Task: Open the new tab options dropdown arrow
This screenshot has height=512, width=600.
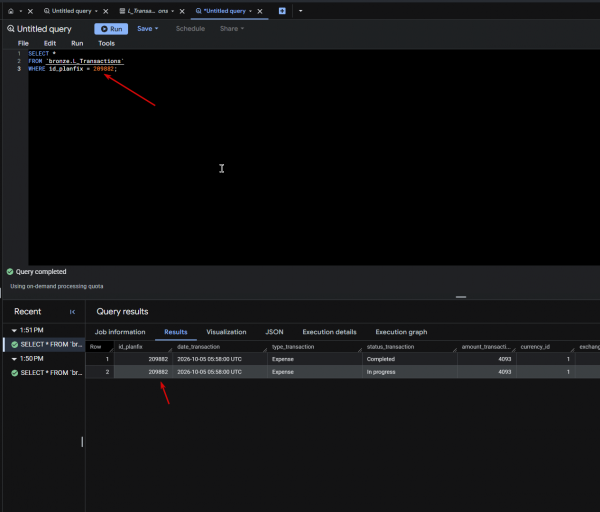Action: pyautogui.click(x=300, y=11)
